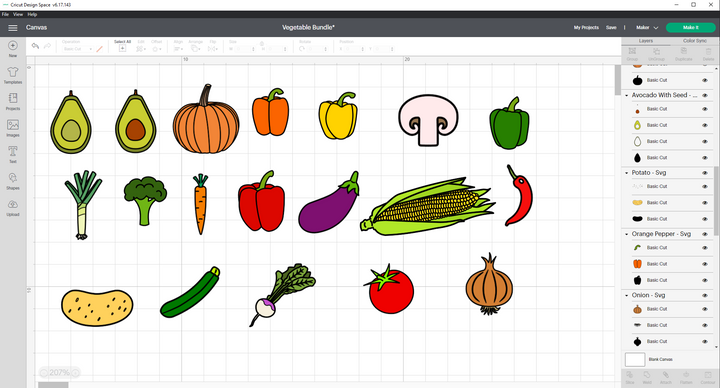Viewport: 720px width, 388px height.
Task: Collapse the Potato - Svg layer group
Action: click(627, 173)
